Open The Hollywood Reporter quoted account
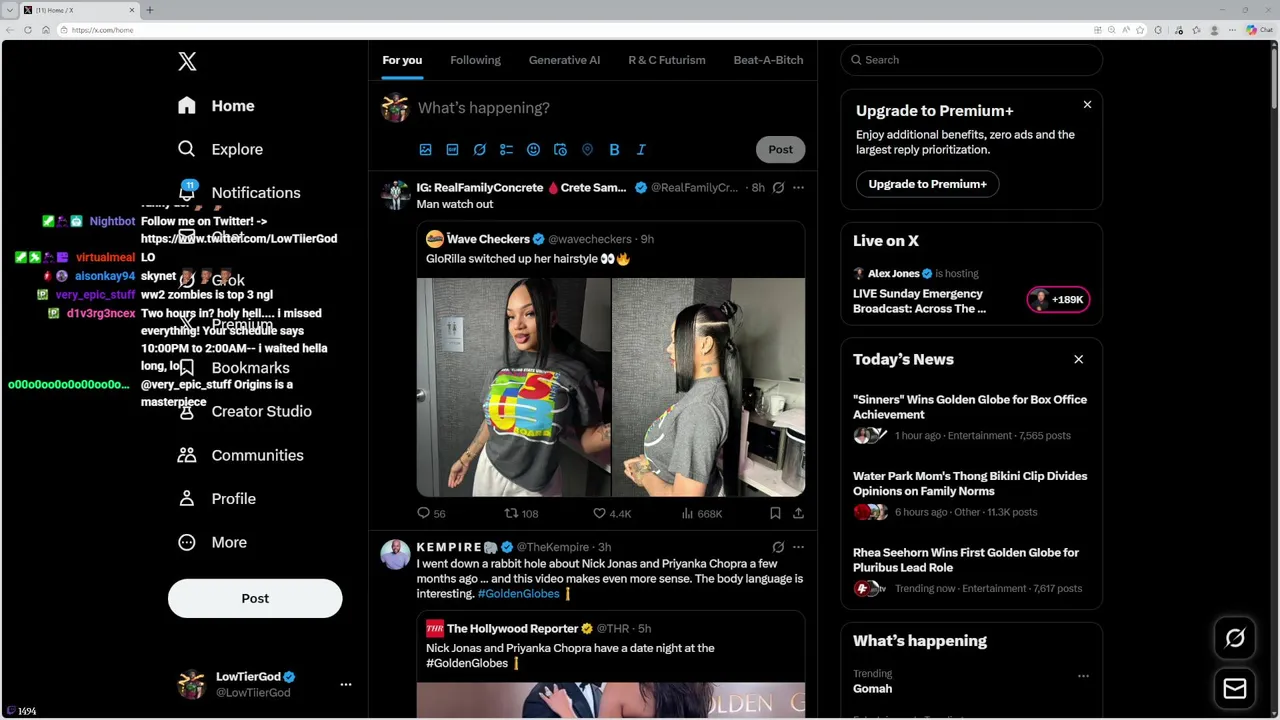The width and height of the screenshot is (1280, 720). pyautogui.click(x=512, y=629)
